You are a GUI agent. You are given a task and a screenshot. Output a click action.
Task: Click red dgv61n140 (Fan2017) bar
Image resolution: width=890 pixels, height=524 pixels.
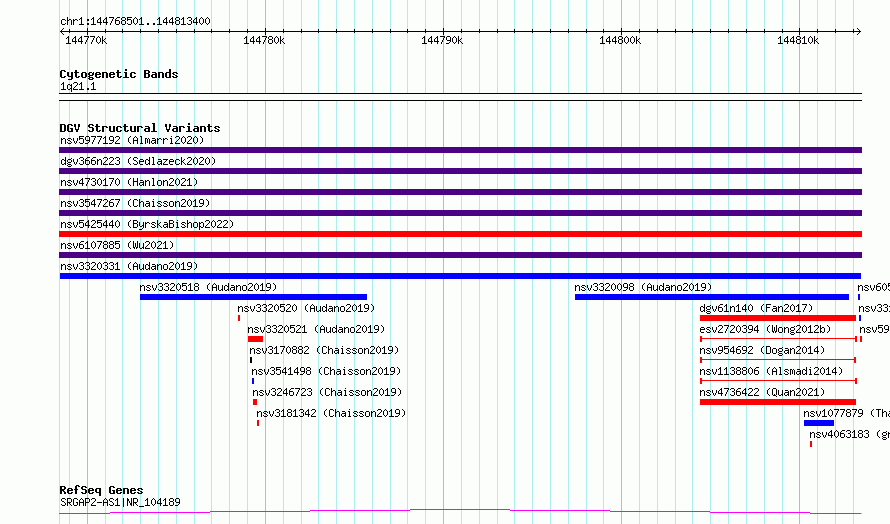pyautogui.click(x=778, y=318)
